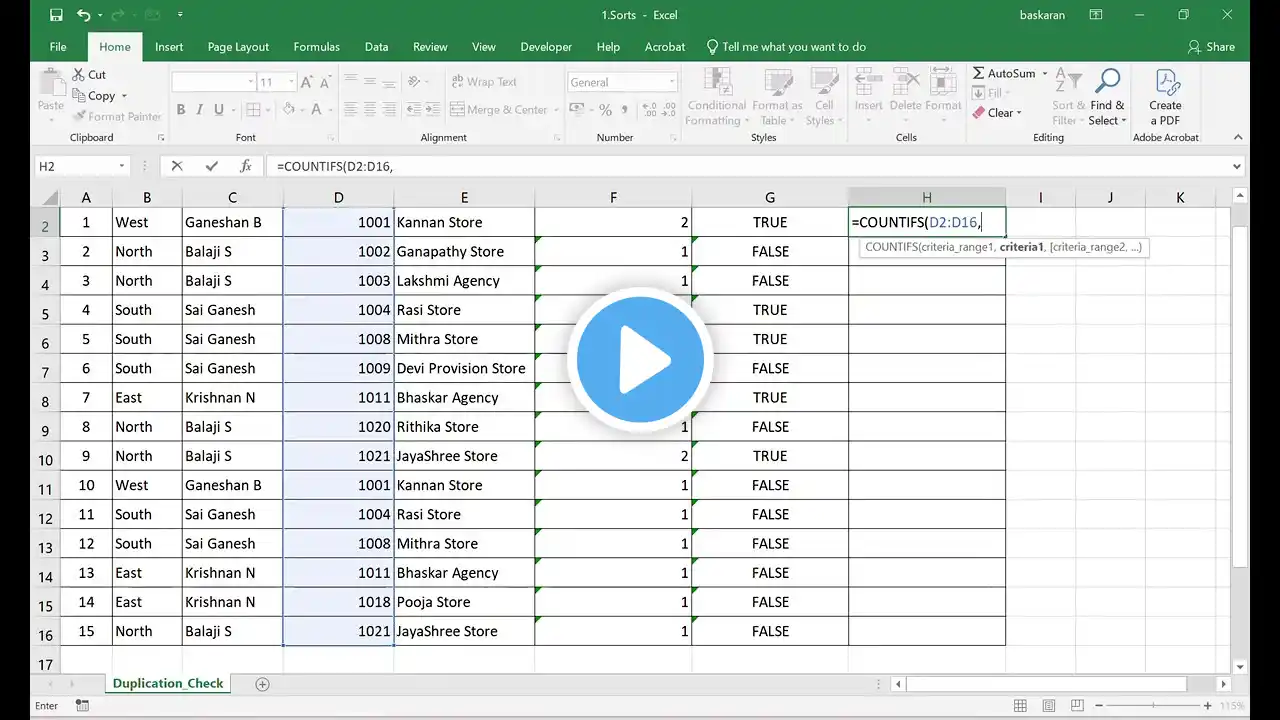Cancel the formula entry with X icon
Image resolution: width=1280 pixels, height=720 pixels.
click(x=177, y=167)
